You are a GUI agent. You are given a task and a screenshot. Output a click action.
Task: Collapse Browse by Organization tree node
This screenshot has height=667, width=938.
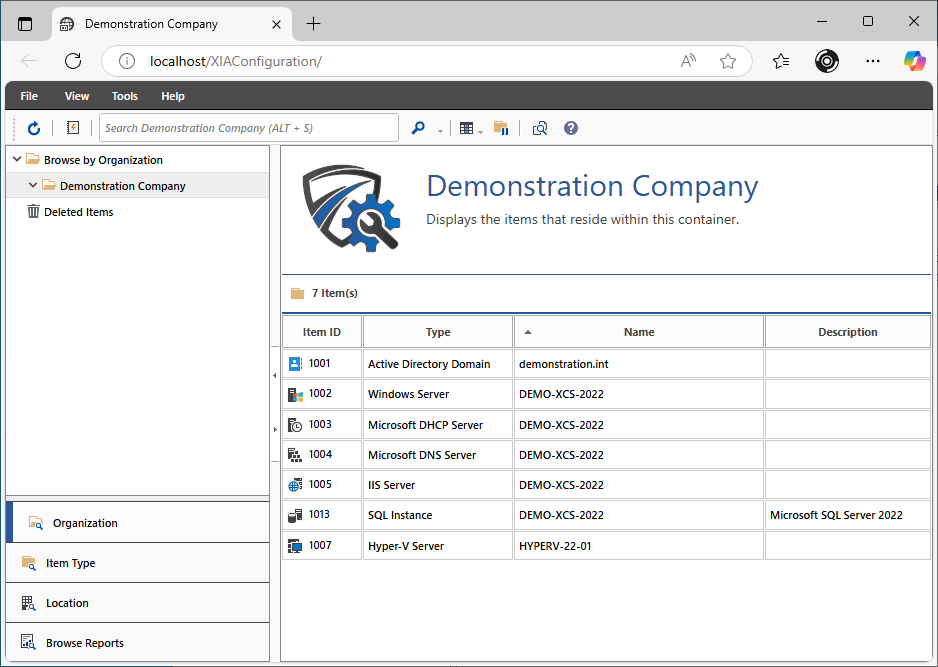17,159
